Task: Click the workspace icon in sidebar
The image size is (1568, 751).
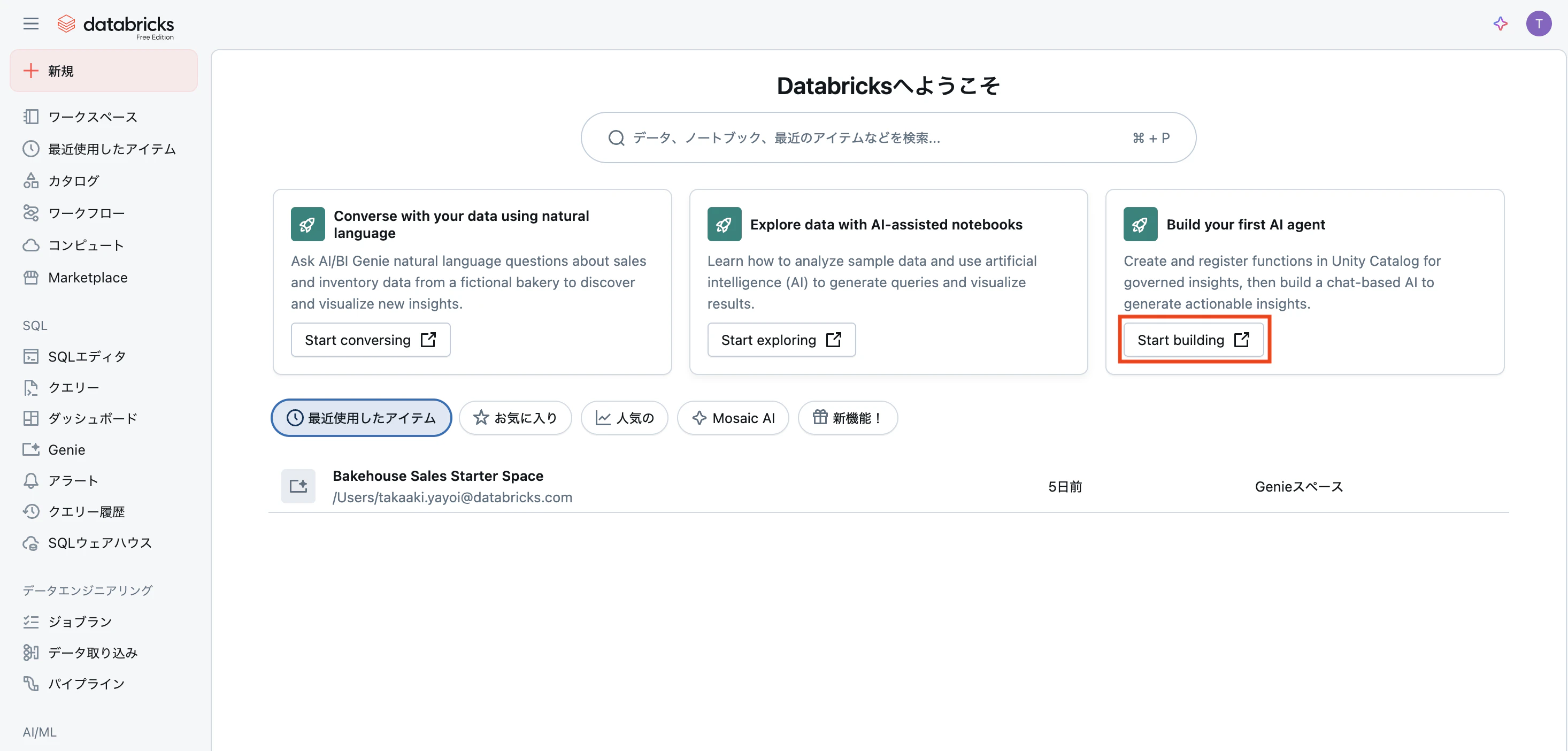Action: [30, 117]
